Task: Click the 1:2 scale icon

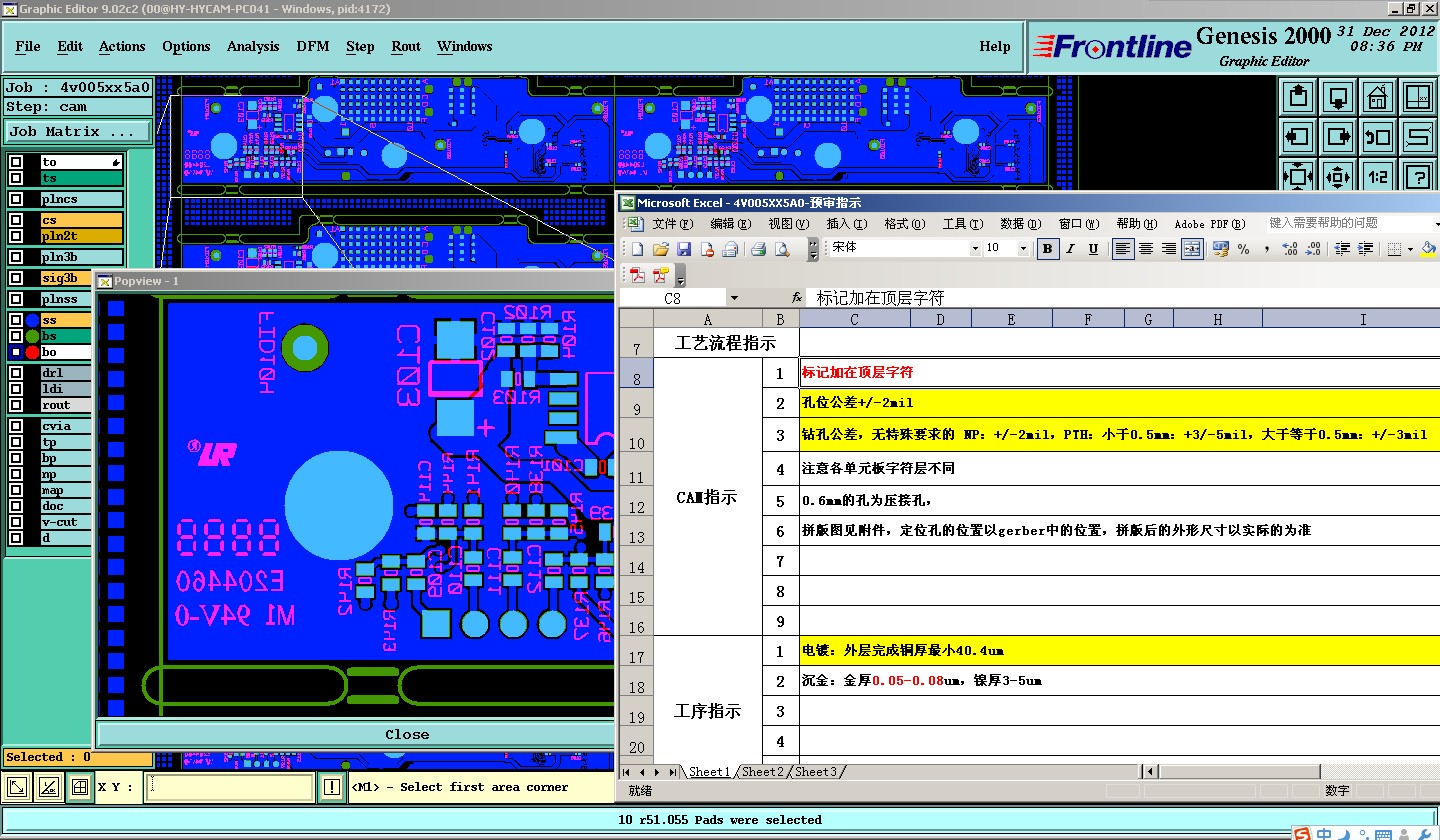Action: coord(1378,176)
